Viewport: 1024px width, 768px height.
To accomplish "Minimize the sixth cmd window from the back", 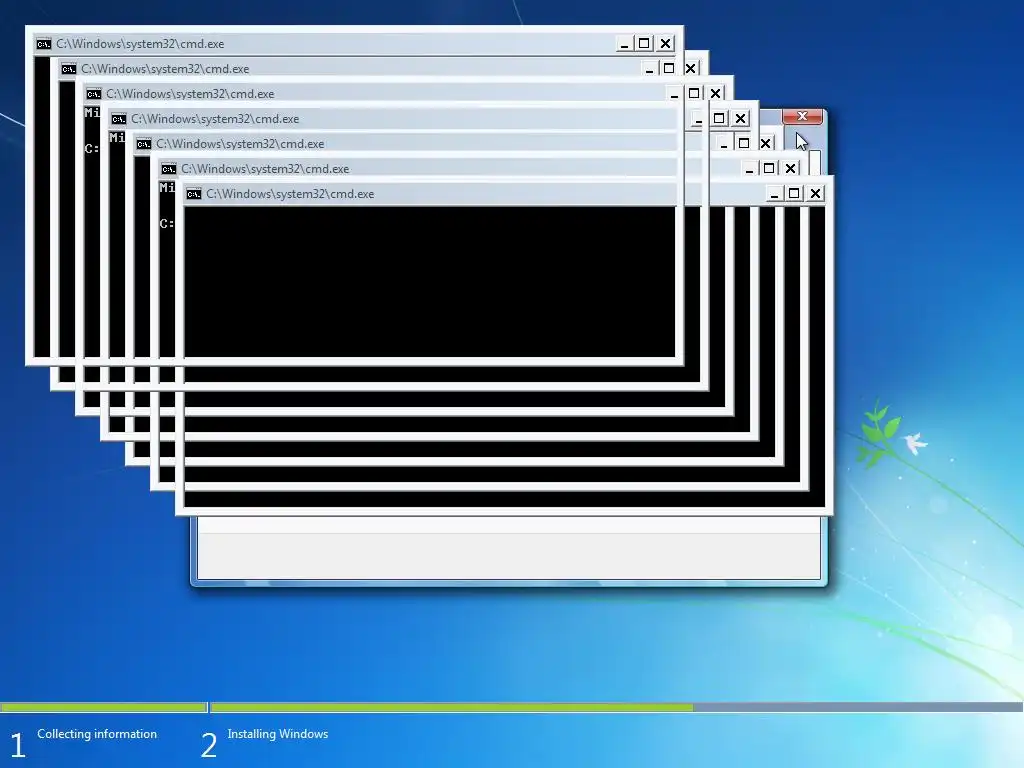I will click(749, 169).
